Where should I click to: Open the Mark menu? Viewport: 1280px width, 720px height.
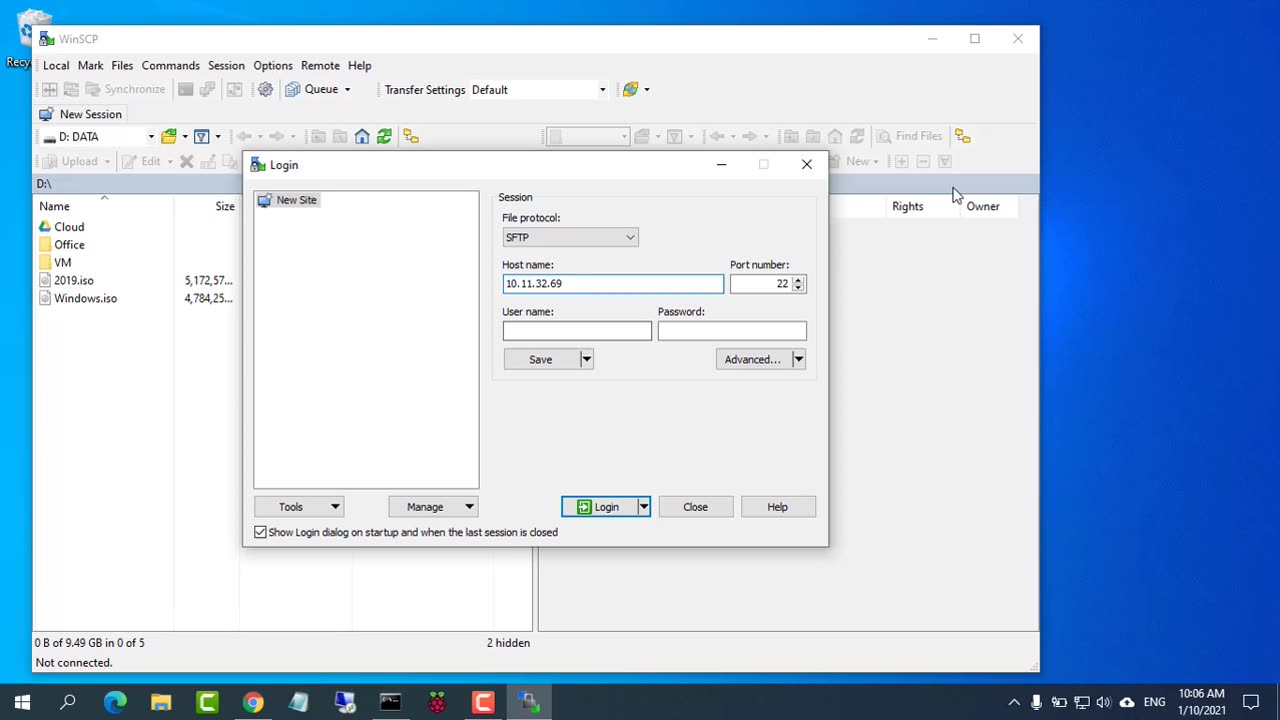click(x=90, y=65)
